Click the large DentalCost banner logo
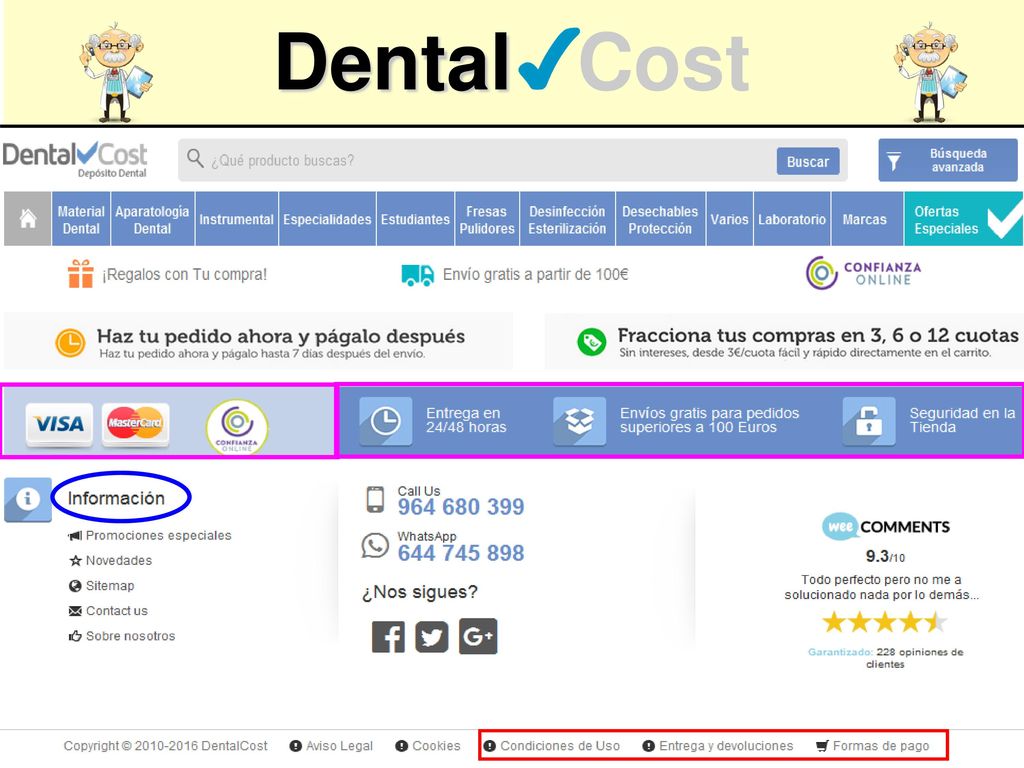 (x=513, y=62)
